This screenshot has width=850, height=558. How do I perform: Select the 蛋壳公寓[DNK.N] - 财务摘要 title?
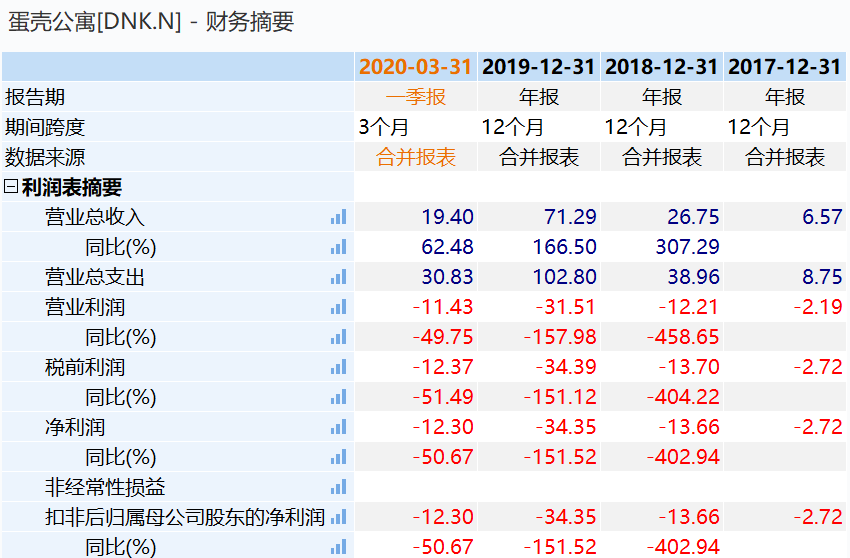151,22
